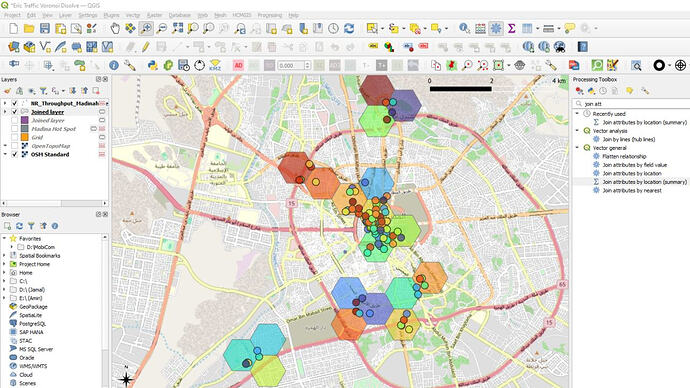Enable the Madina Hot Spot layer checkbox
The width and height of the screenshot is (690, 388).
click(x=15, y=129)
